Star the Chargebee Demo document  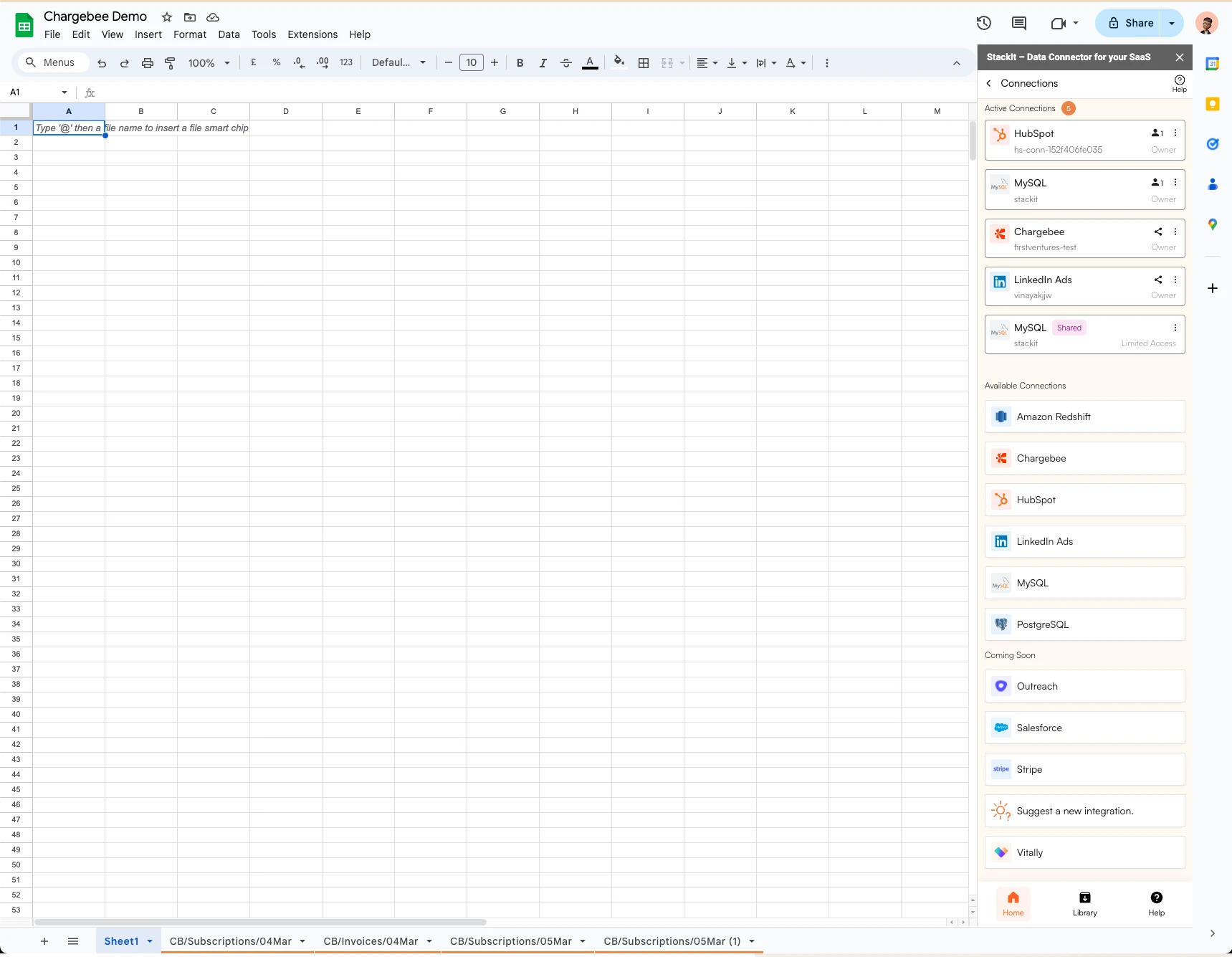tap(167, 17)
